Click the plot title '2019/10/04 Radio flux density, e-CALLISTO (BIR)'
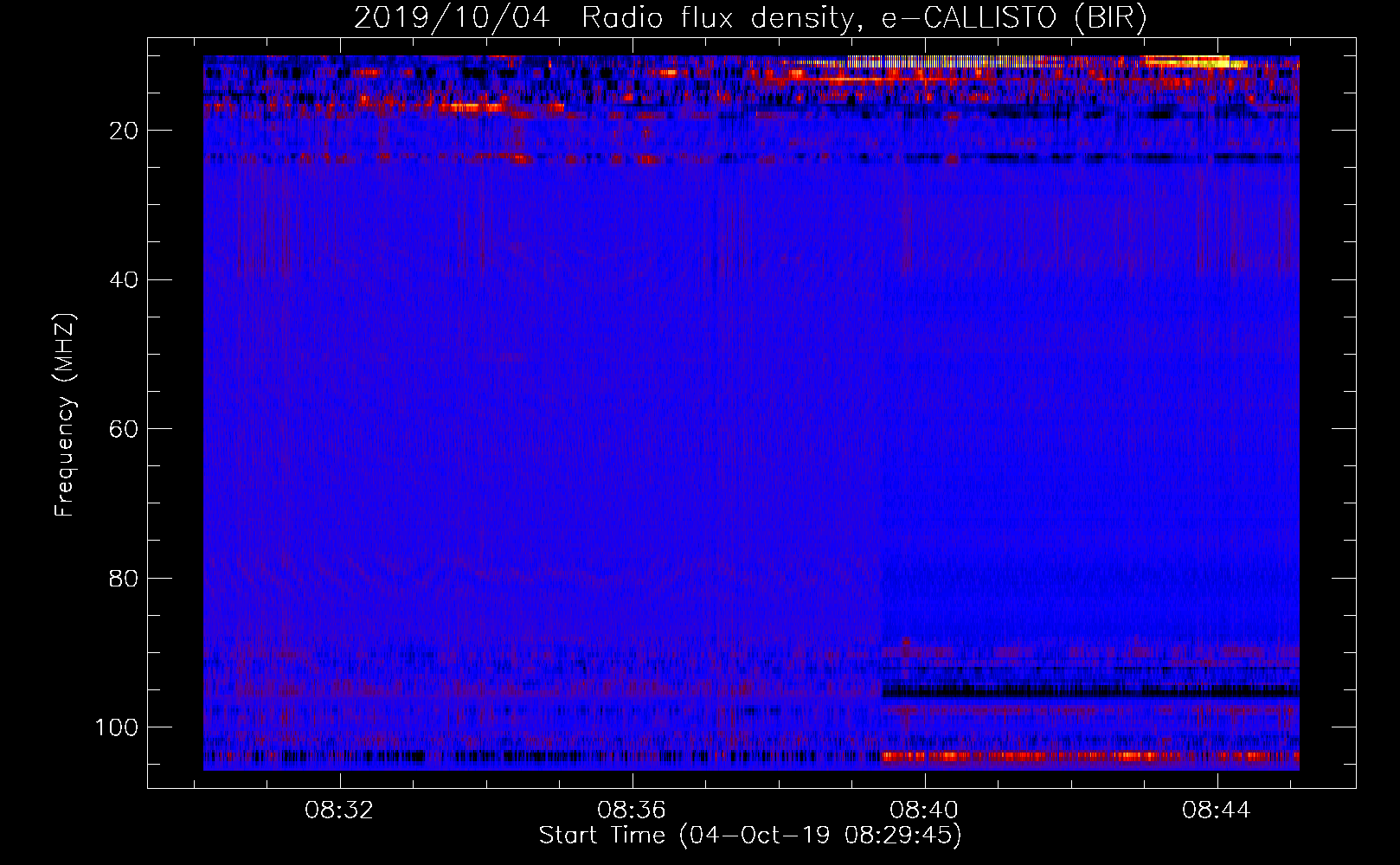This screenshot has width=1400, height=865. click(750, 17)
